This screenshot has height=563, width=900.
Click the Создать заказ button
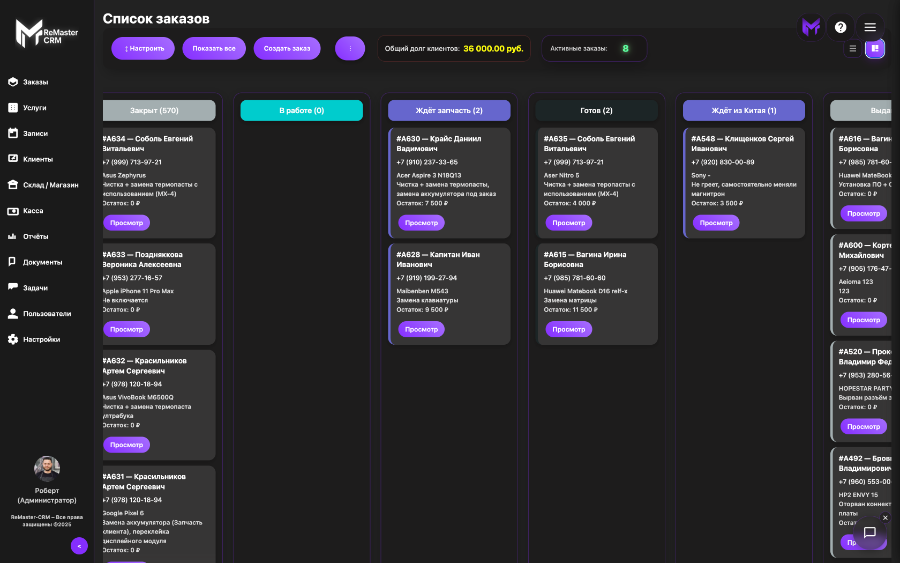click(x=287, y=48)
